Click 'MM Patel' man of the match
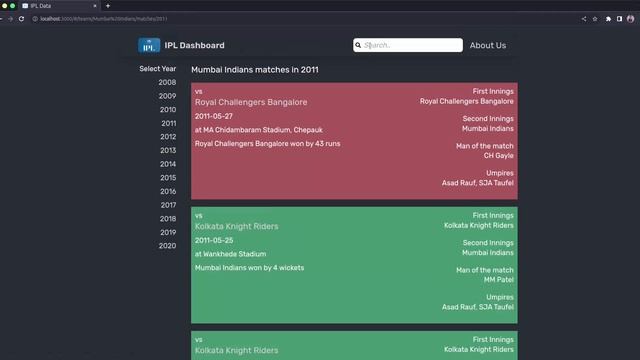640x360 pixels. coord(499,280)
